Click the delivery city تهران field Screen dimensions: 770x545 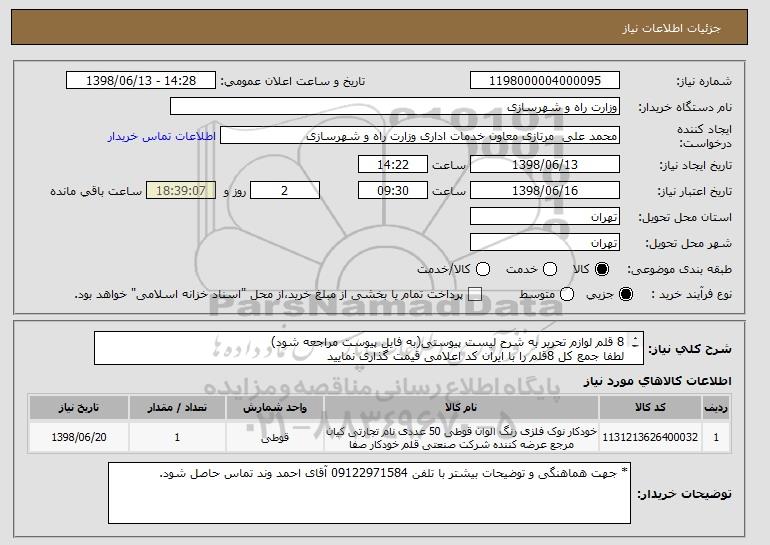click(545, 243)
